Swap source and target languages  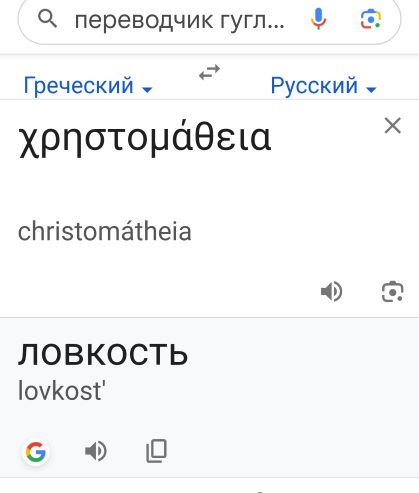pos(209,72)
